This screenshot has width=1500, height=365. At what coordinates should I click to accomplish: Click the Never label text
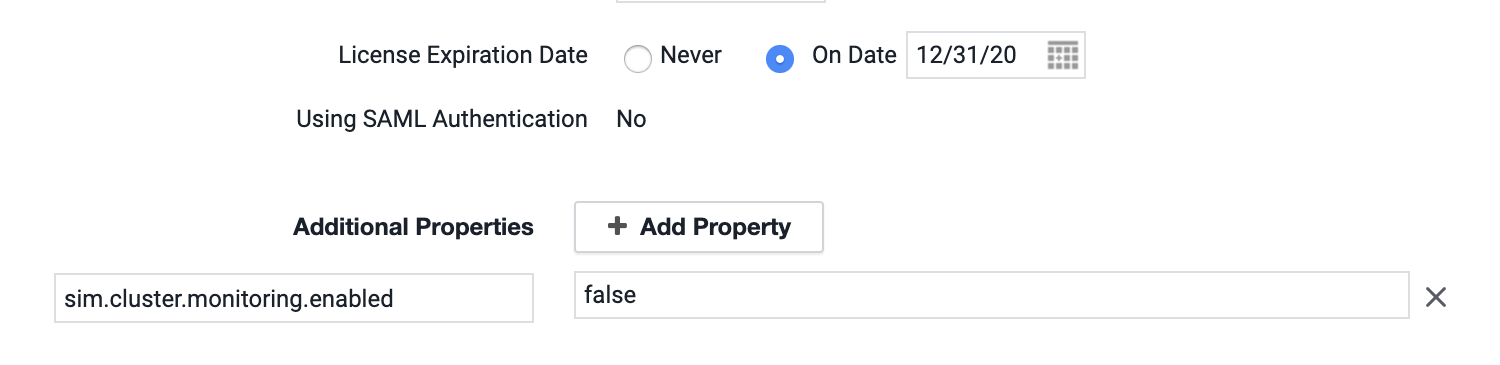(x=691, y=55)
